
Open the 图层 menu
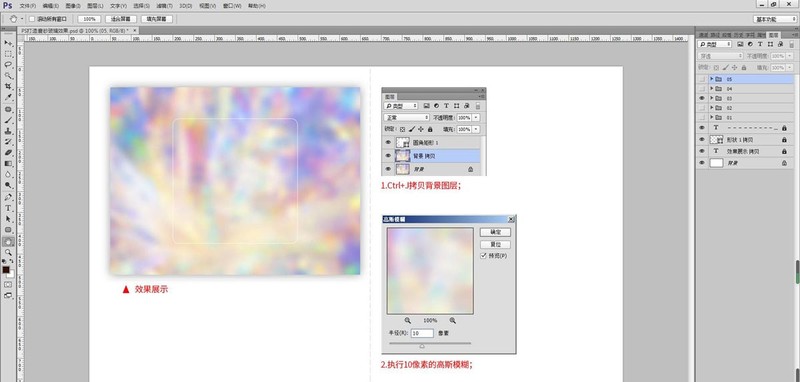(95, 6)
